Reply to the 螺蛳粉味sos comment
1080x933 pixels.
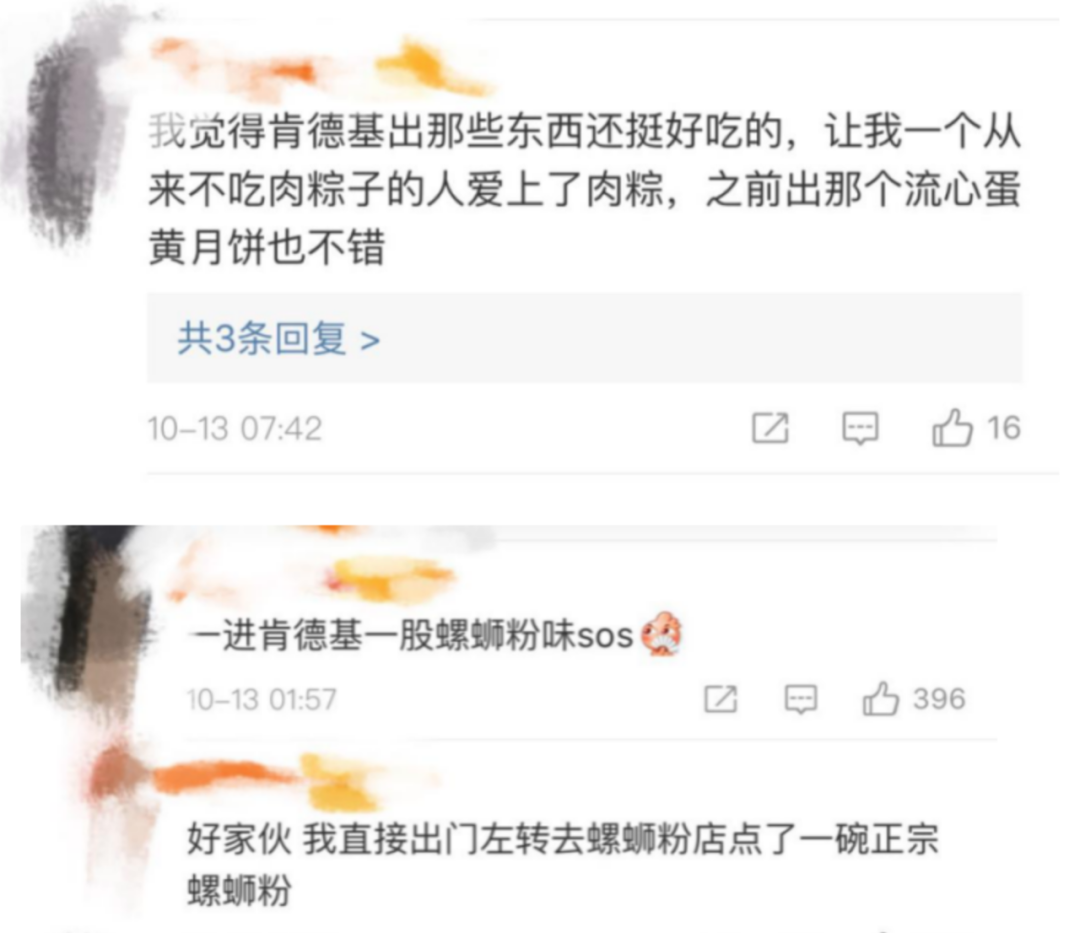click(801, 700)
